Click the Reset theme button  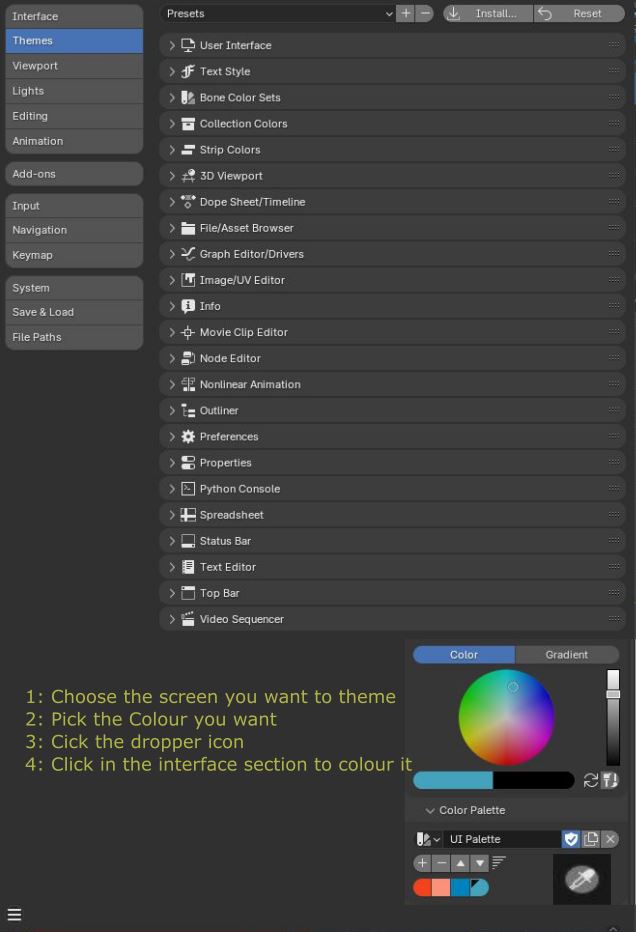[x=580, y=13]
